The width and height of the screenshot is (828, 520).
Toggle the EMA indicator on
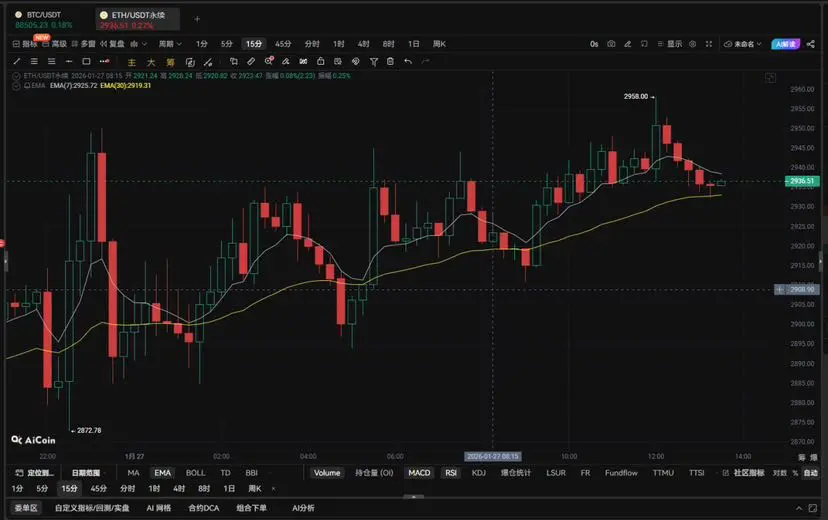[163, 472]
